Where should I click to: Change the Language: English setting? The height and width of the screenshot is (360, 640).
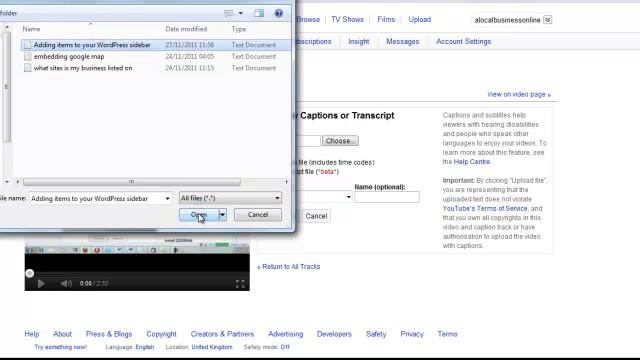pos(130,347)
